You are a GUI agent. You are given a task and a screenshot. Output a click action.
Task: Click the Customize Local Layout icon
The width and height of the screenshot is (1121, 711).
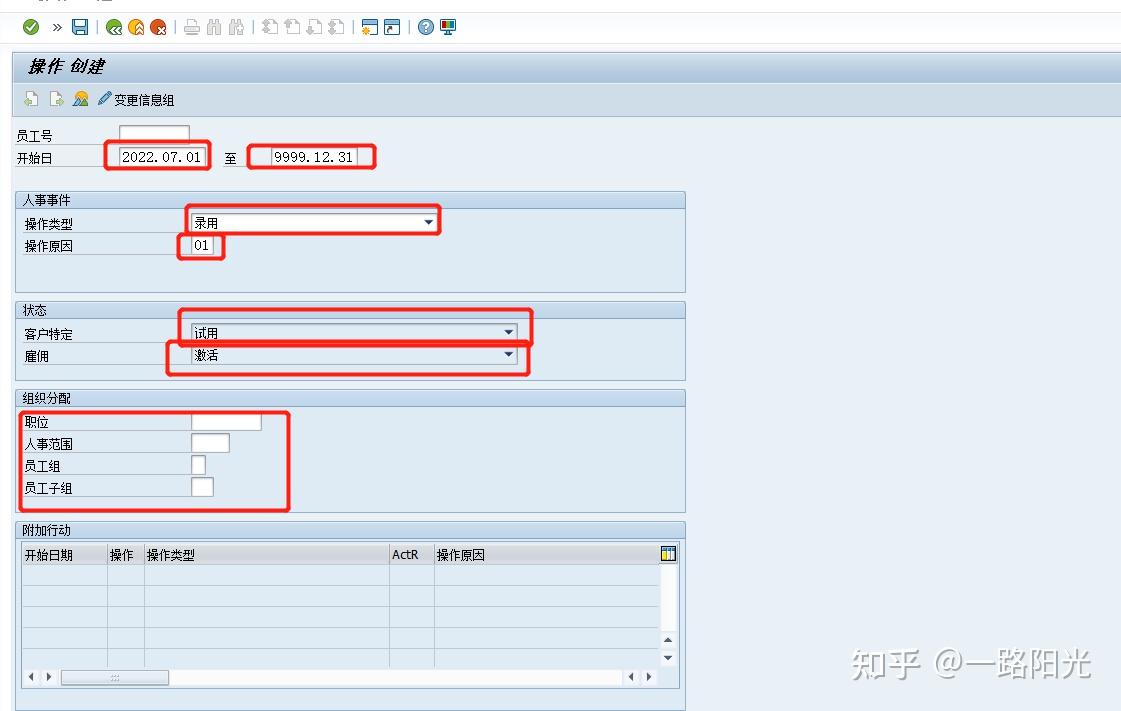coord(447,27)
